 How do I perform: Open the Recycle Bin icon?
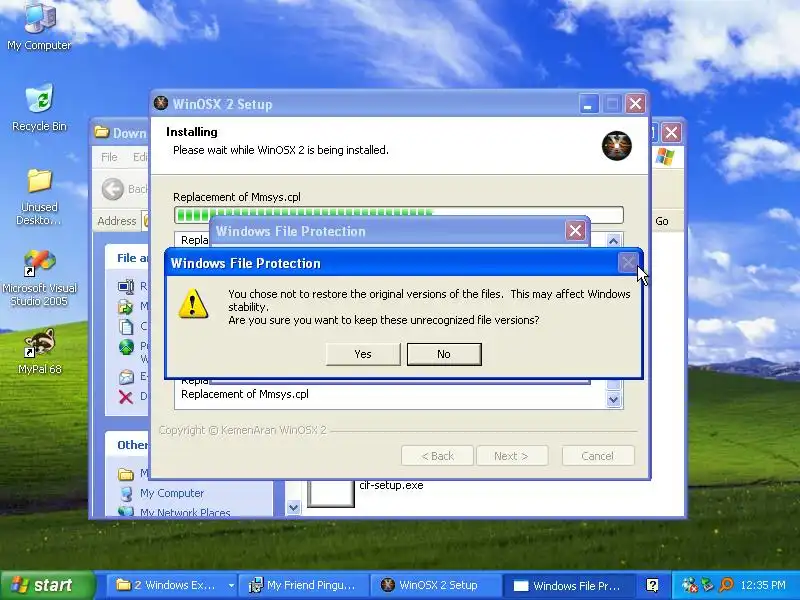click(39, 108)
